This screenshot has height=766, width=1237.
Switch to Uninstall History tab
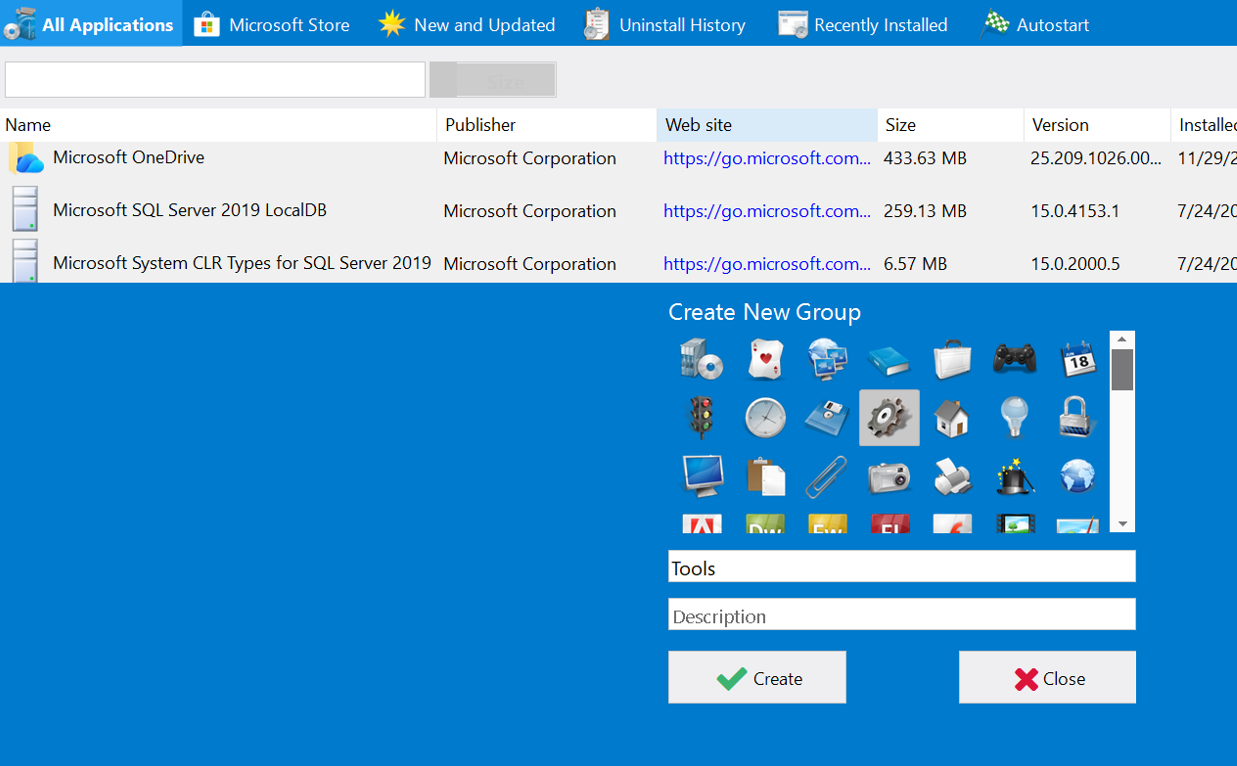(x=665, y=24)
